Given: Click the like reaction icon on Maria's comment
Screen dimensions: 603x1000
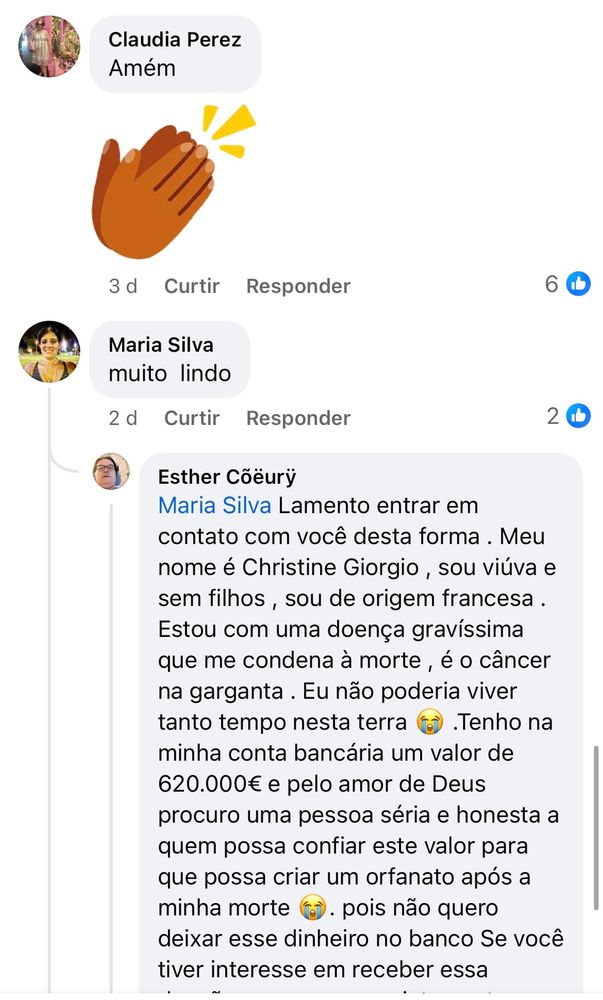Looking at the screenshot, I should (578, 416).
